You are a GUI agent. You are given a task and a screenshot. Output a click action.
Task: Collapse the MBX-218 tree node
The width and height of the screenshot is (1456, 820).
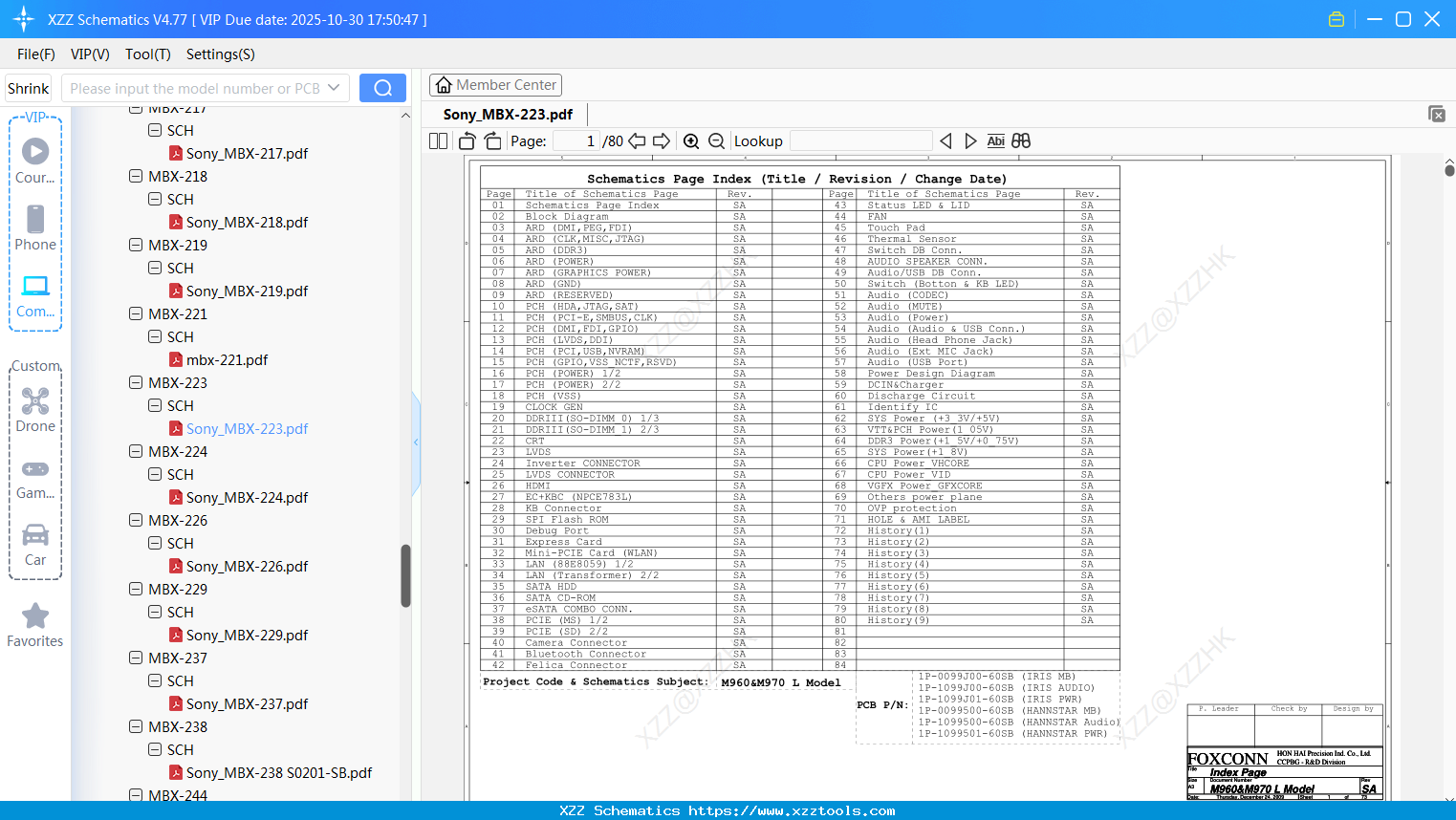click(x=136, y=176)
